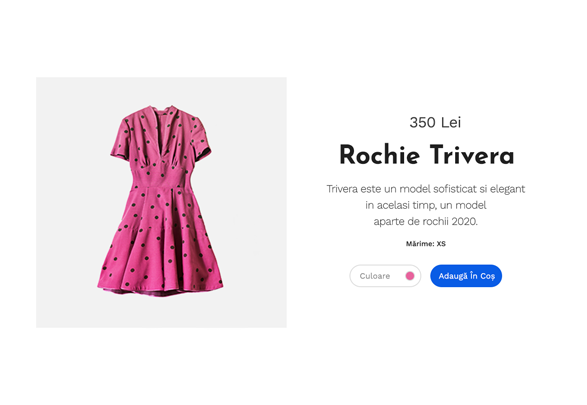Open the Culoare color dropdown
Screen dimensions: 587x405
coord(385,276)
